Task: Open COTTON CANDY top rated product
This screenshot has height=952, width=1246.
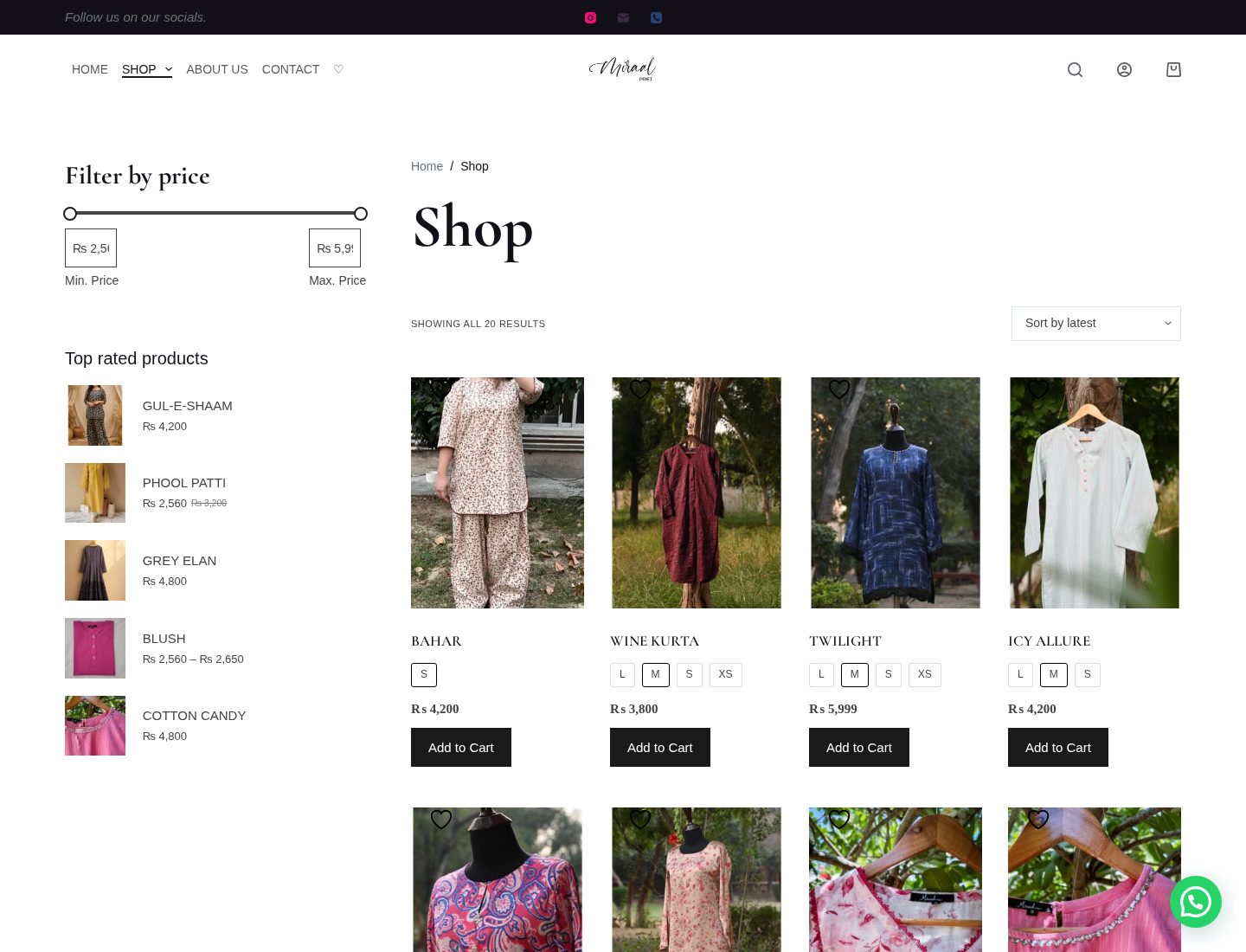Action: [x=195, y=716]
